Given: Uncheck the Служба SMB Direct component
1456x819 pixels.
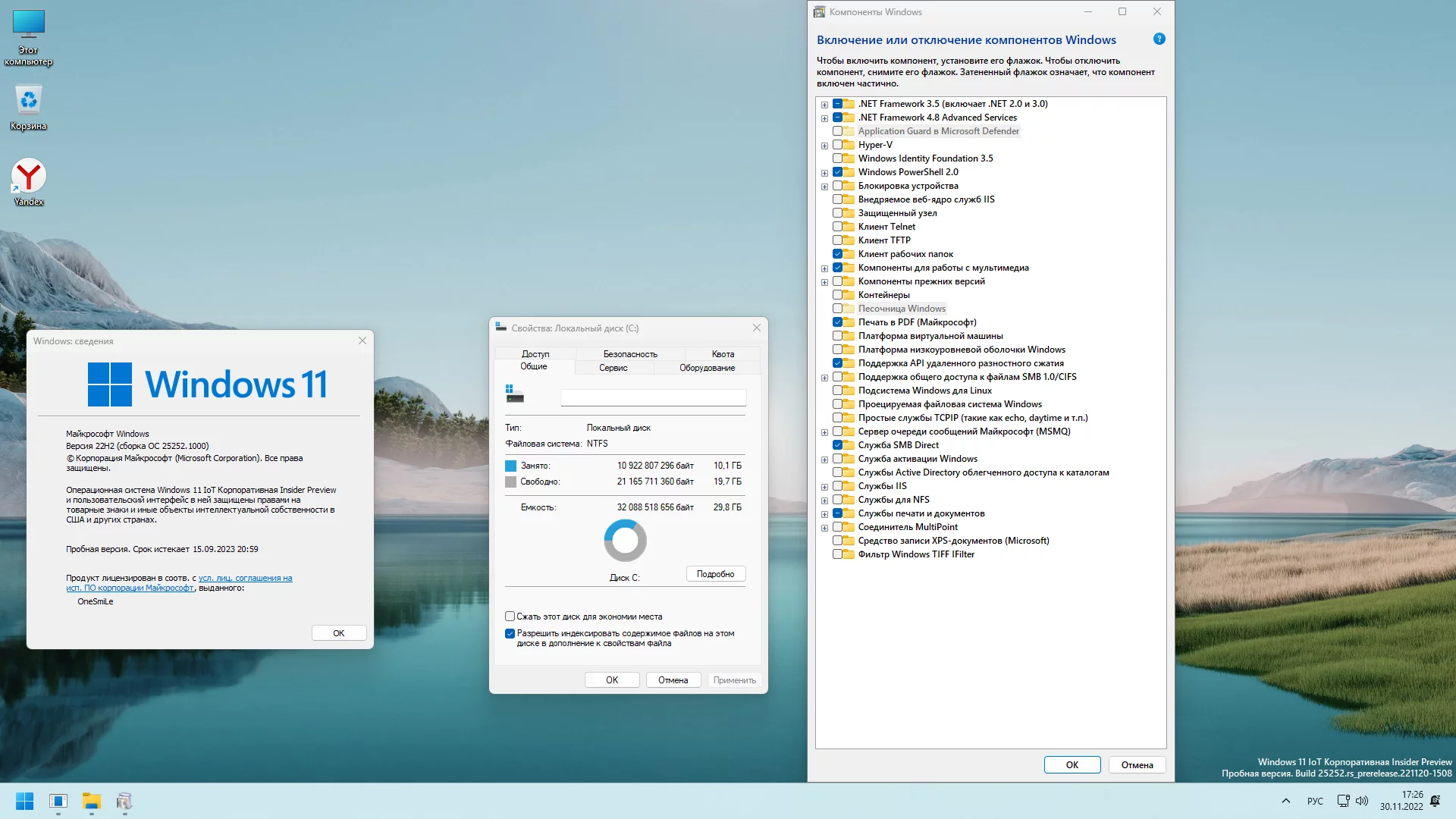Looking at the screenshot, I should 837,445.
